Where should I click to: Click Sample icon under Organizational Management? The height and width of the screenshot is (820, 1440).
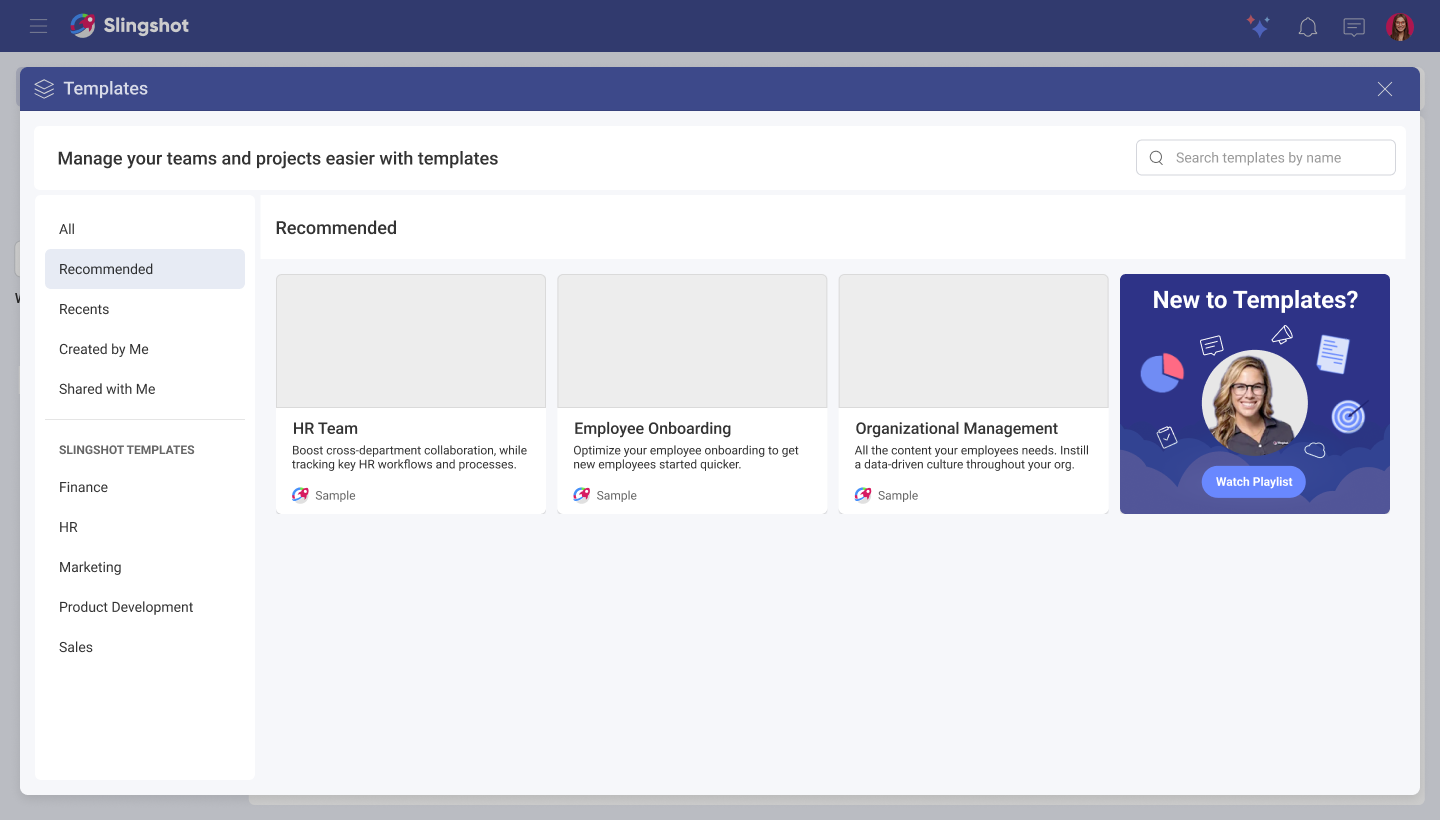[863, 495]
